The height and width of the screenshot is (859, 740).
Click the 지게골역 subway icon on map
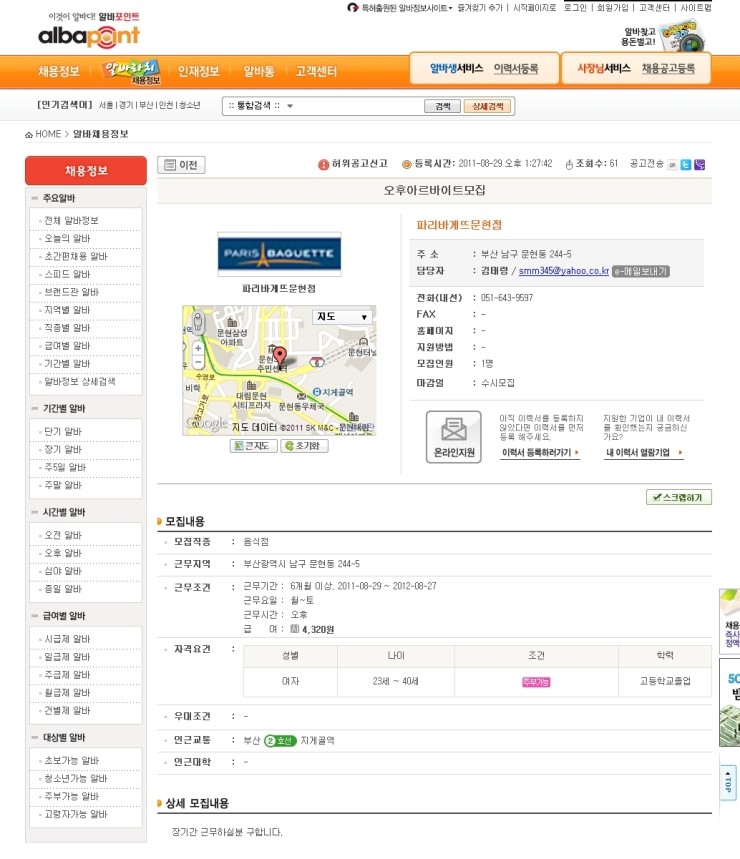(316, 392)
